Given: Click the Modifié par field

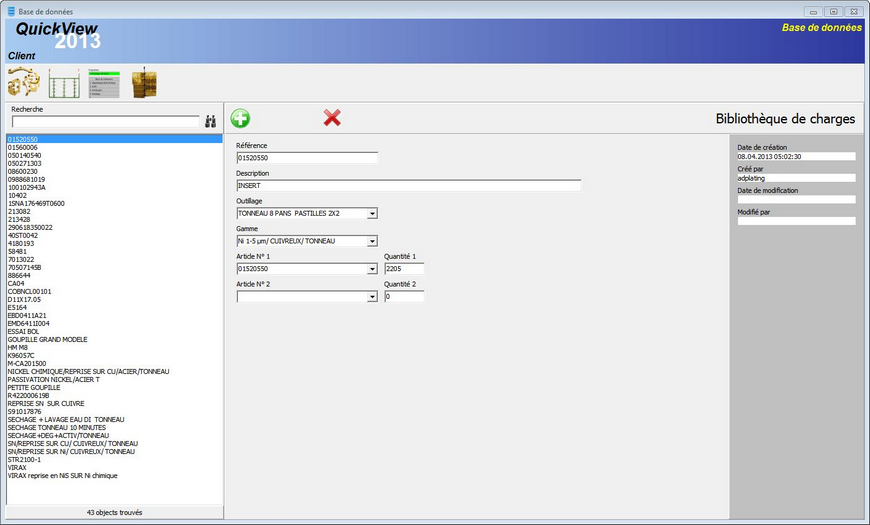Looking at the screenshot, I should pyautogui.click(x=796, y=221).
